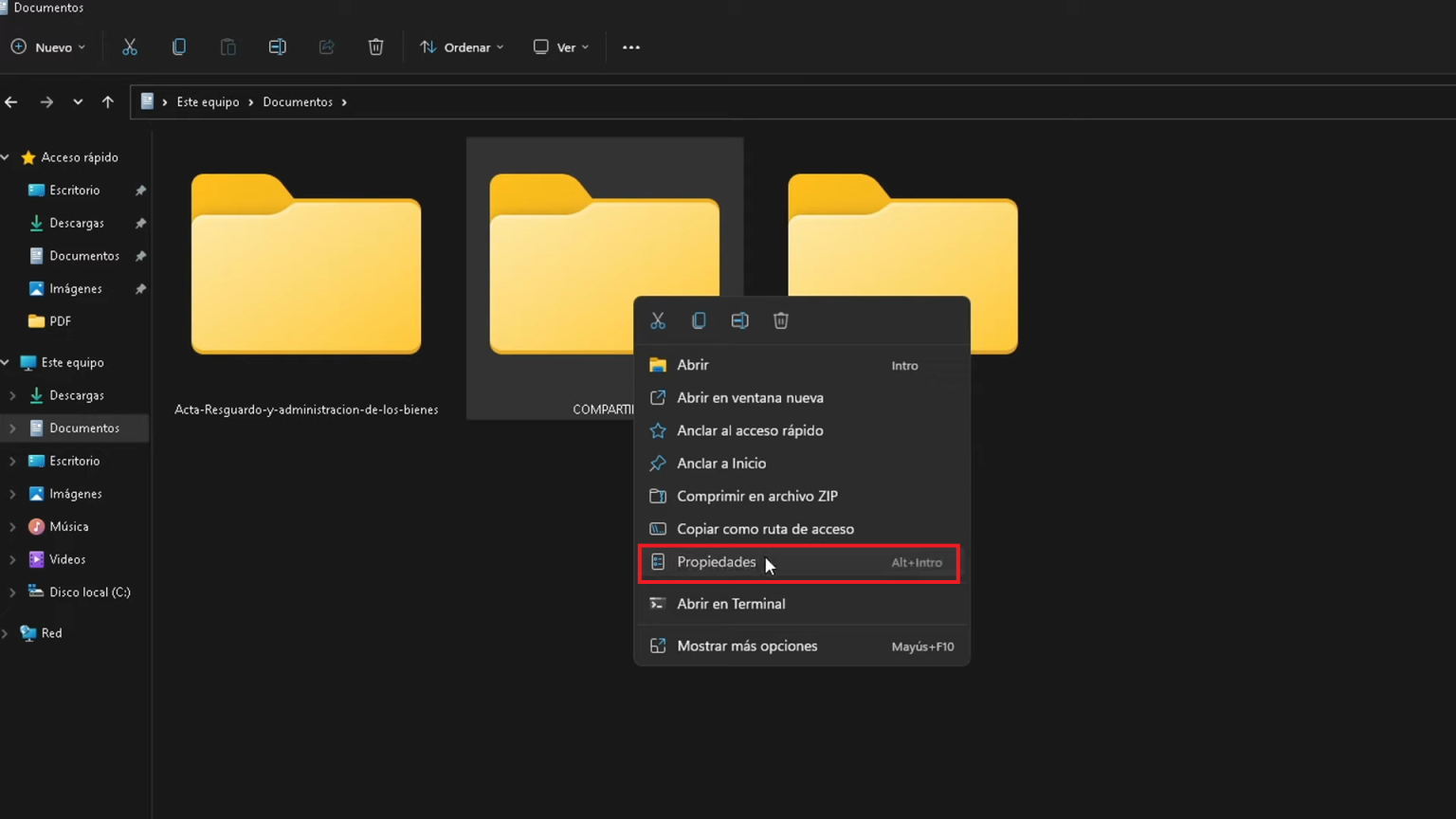Go up one folder level arrow
This screenshot has height=819, width=1456.
tap(108, 101)
